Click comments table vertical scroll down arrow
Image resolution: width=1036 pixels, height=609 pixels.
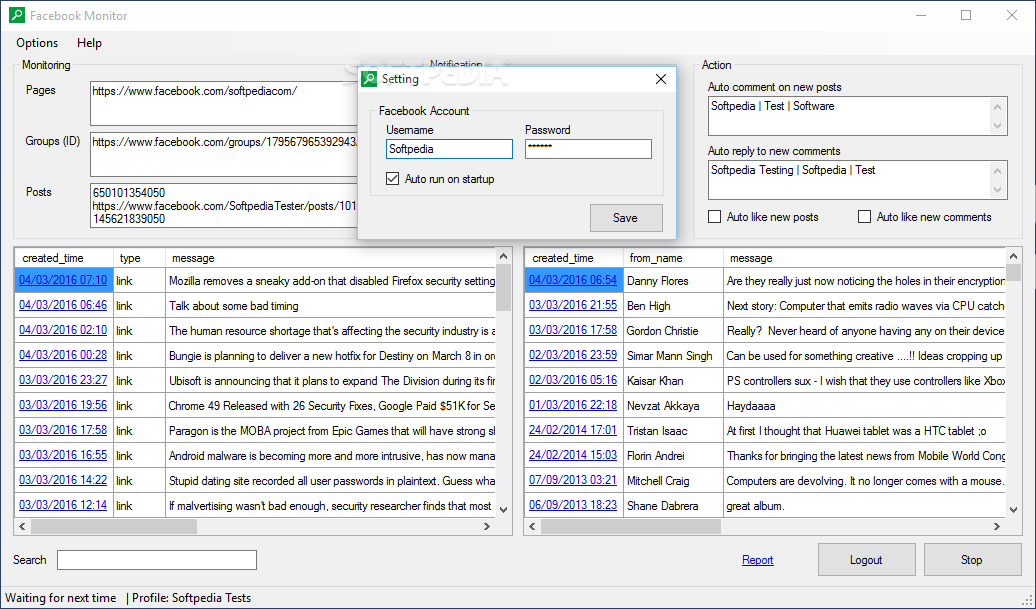point(1014,509)
